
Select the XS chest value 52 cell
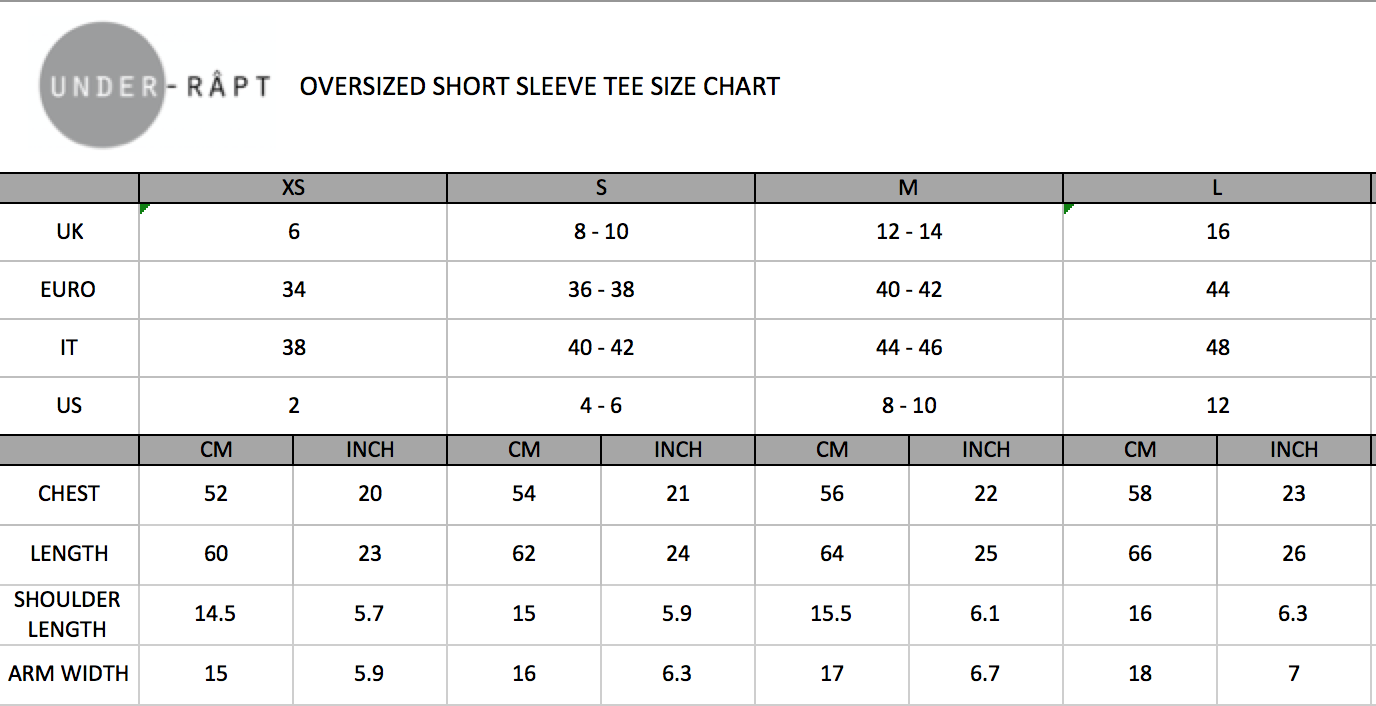pos(216,494)
